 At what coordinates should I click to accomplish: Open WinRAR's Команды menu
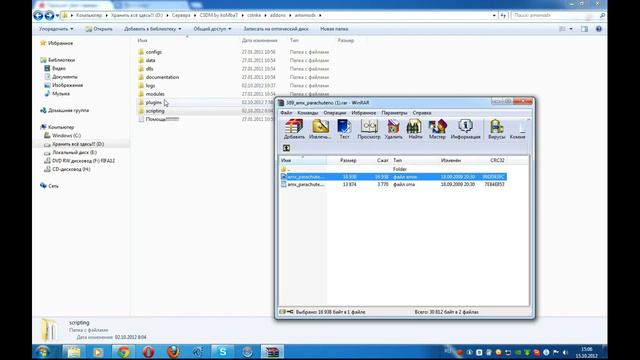pyautogui.click(x=307, y=113)
